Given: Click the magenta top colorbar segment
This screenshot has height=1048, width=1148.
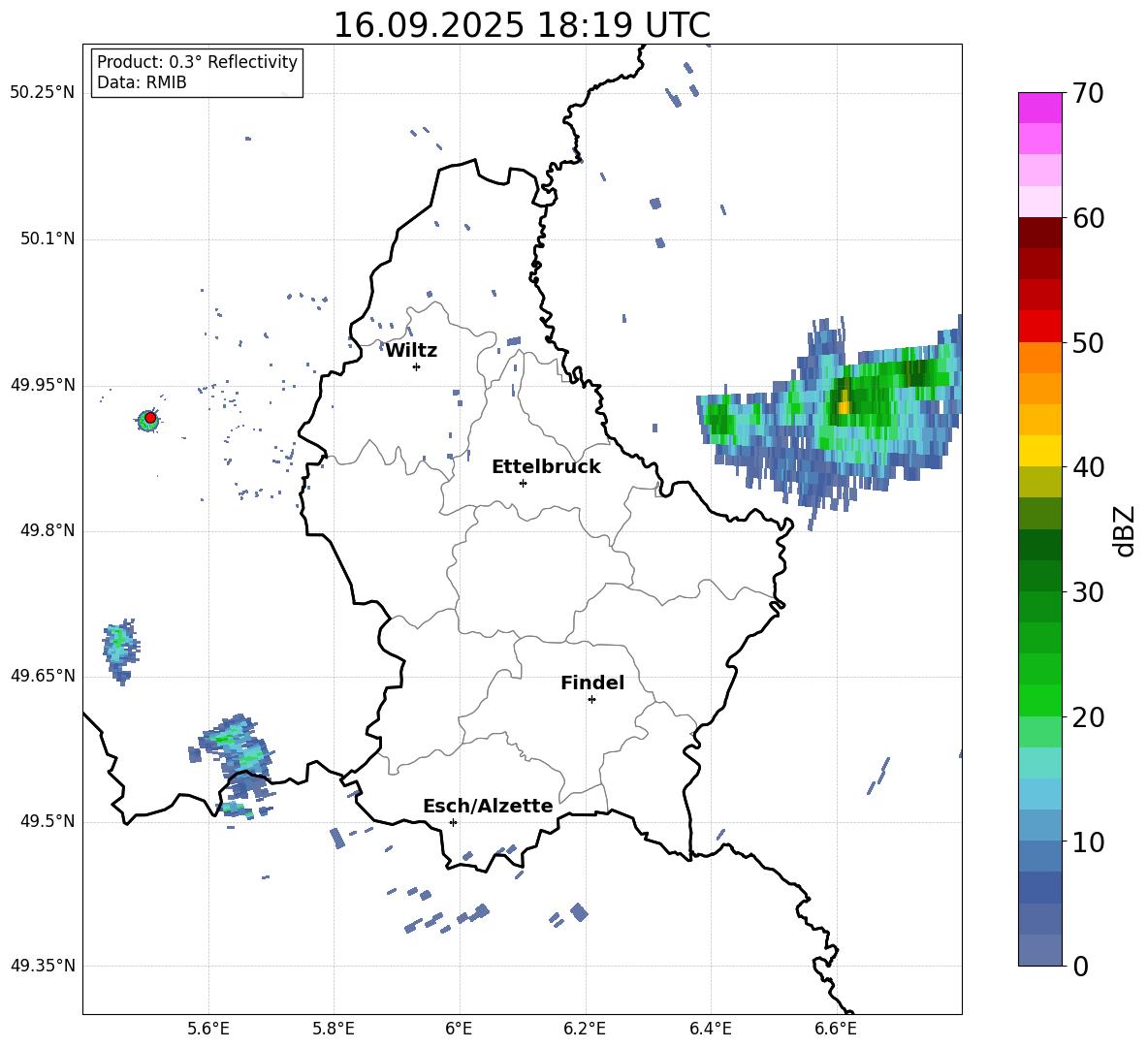Looking at the screenshot, I should click(x=1039, y=108).
